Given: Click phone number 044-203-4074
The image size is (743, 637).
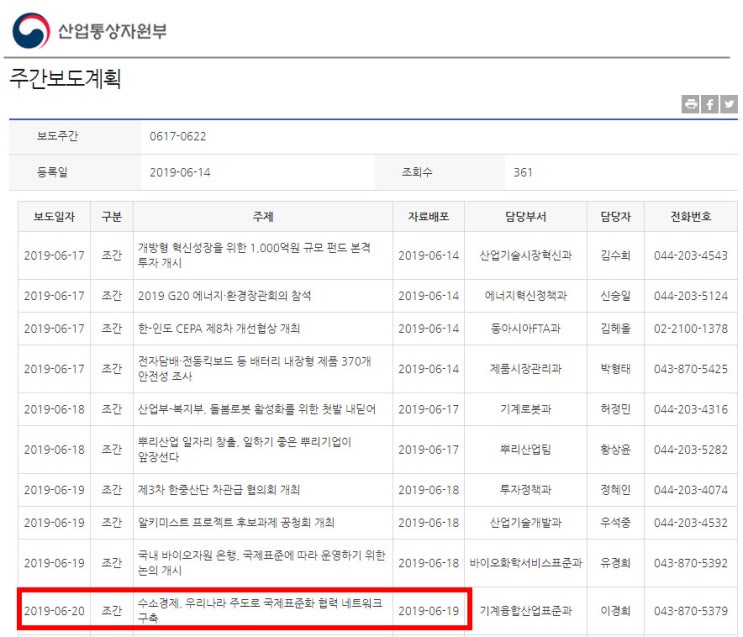Looking at the screenshot, I should pyautogui.click(x=690, y=490).
